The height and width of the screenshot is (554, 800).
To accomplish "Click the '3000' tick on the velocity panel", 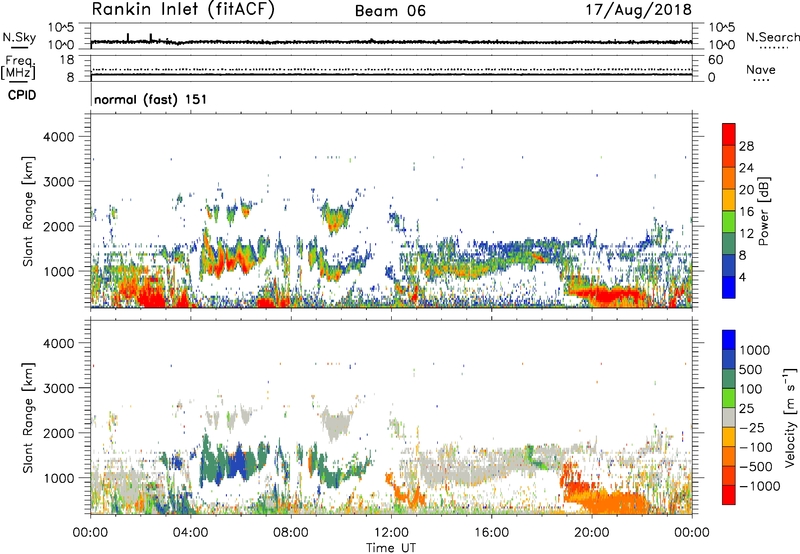I will point(59,388).
